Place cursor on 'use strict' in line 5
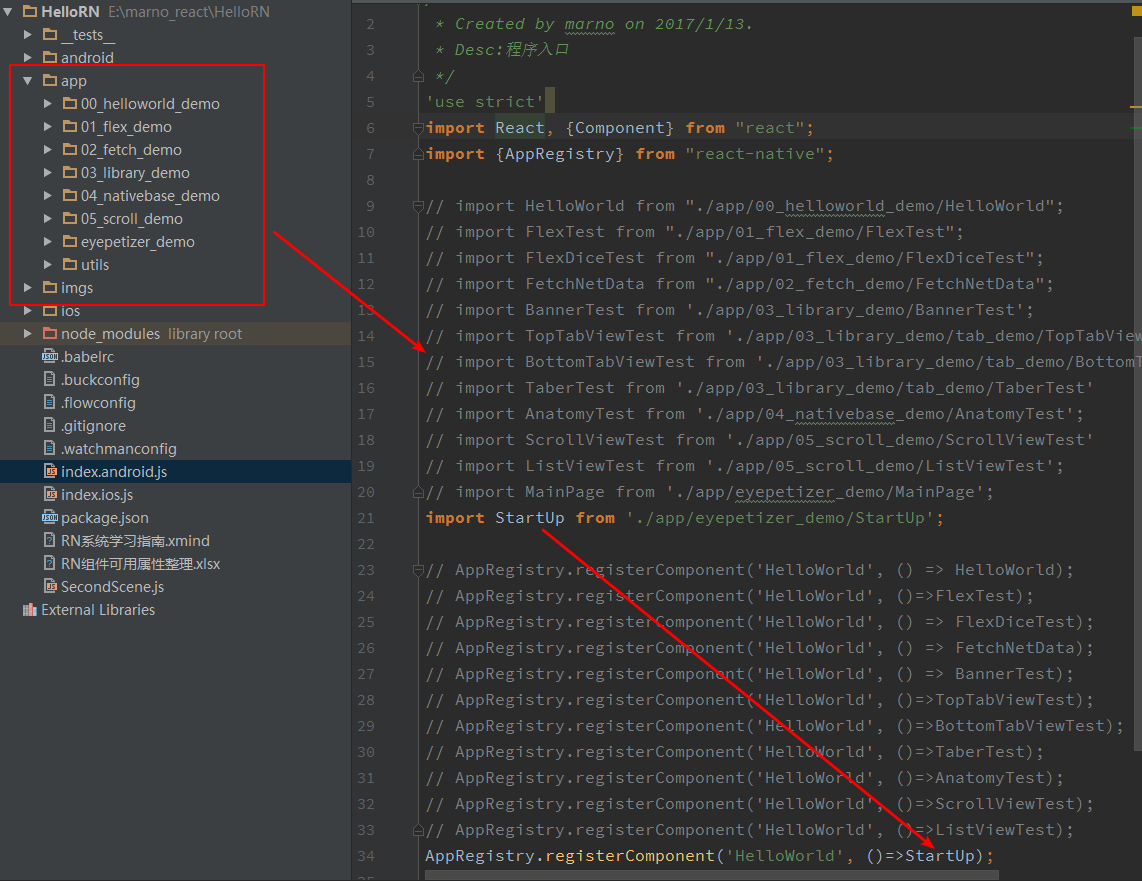Viewport: 1142px width, 881px height. point(484,102)
